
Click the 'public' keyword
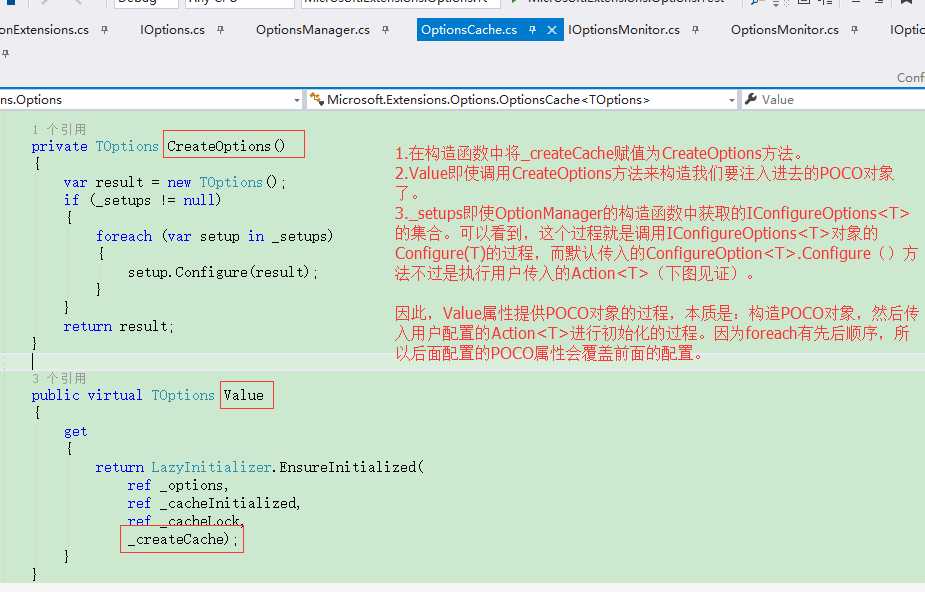55,395
